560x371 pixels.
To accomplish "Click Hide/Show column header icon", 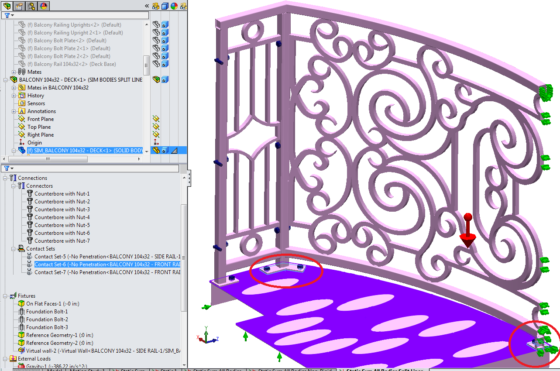I will click(156, 6).
